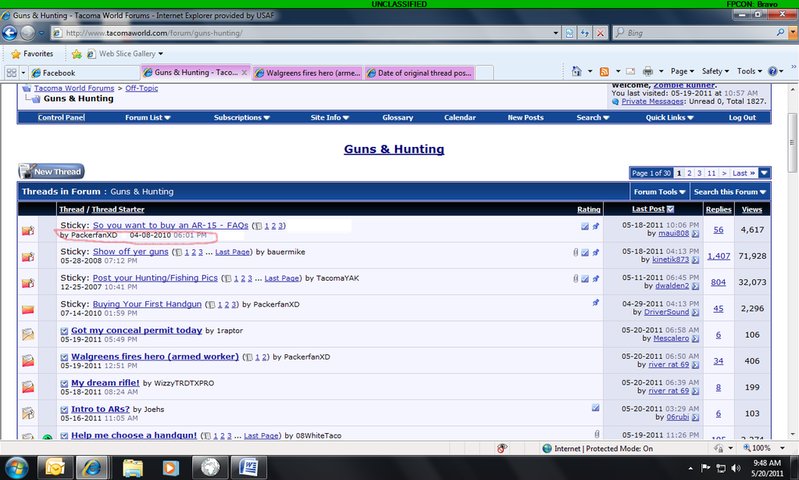Open the Forum Tools dropdown
The image size is (799, 480).
[x=659, y=192]
